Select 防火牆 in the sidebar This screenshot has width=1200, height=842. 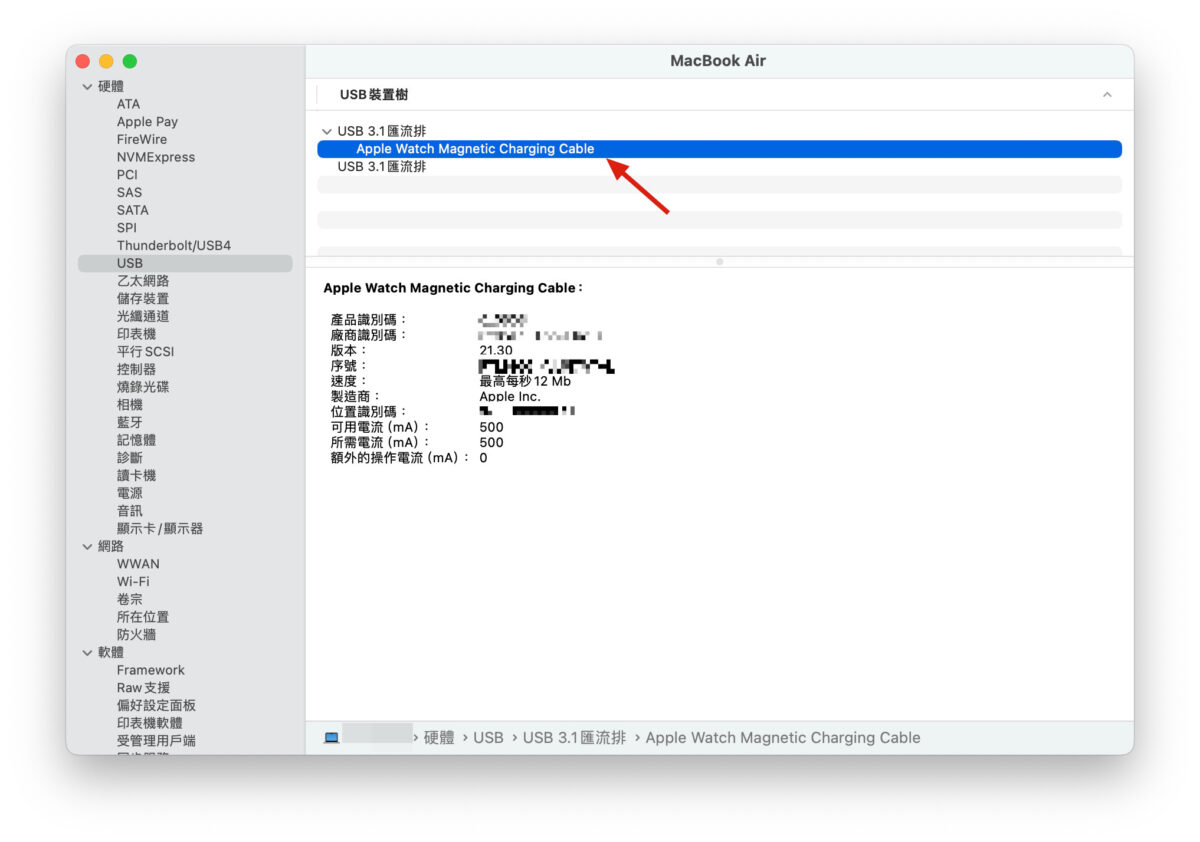tap(136, 635)
